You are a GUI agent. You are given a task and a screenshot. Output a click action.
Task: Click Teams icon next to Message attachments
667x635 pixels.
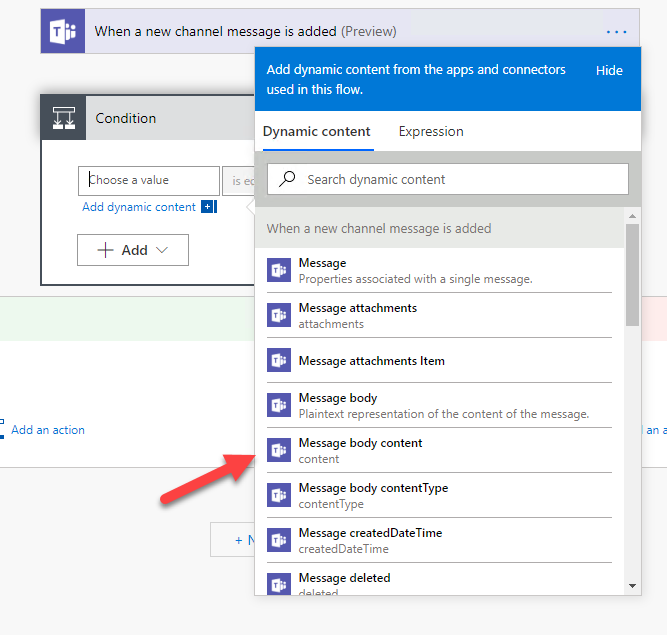coord(279,315)
